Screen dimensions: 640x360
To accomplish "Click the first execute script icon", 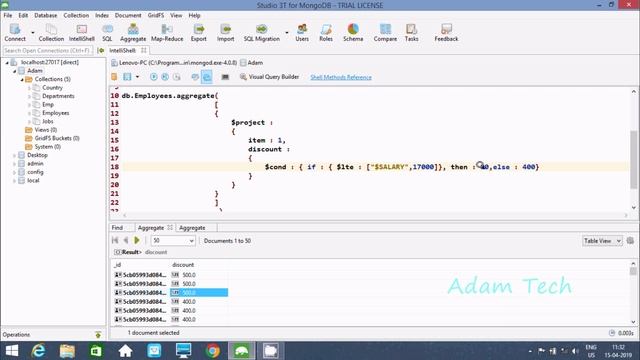I will tap(153, 77).
